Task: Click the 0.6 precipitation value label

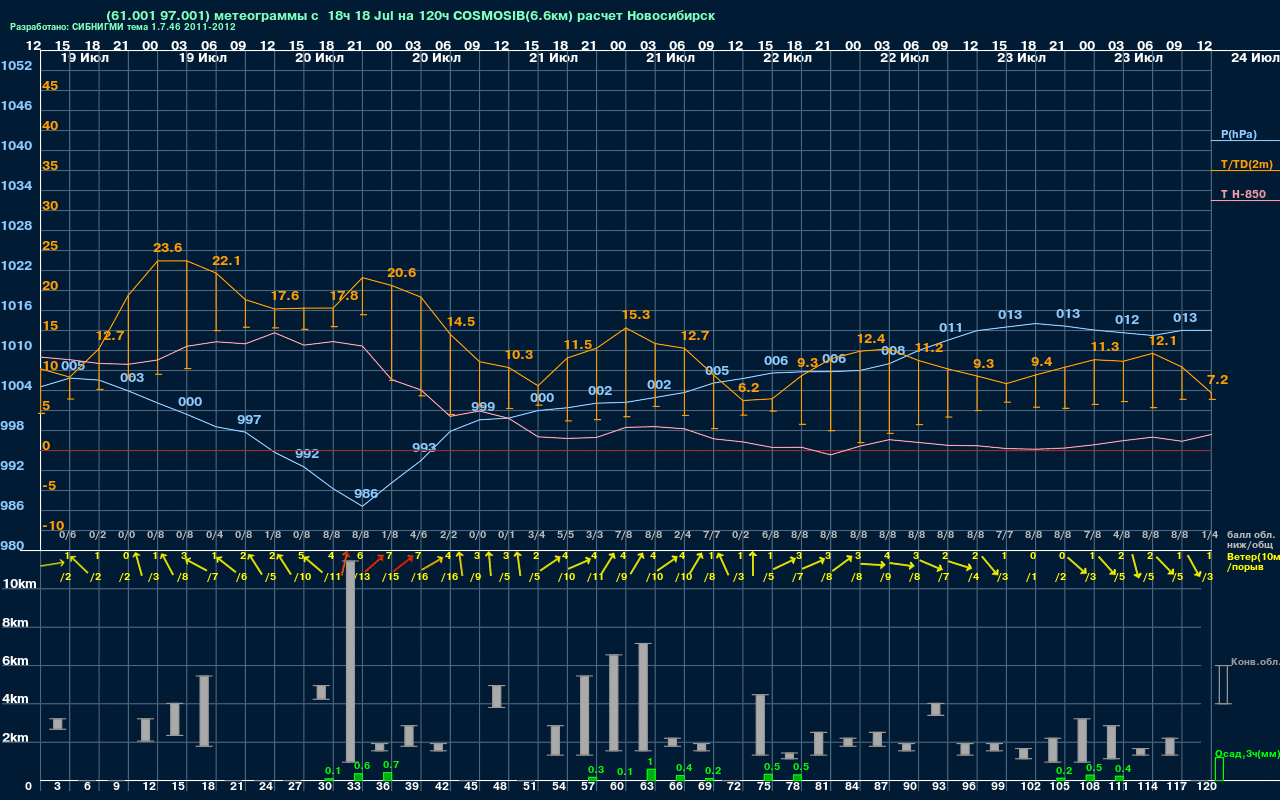Action: coord(362,766)
